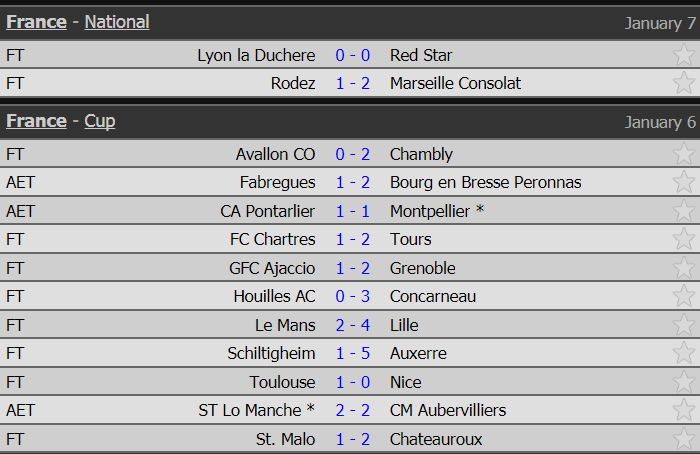This screenshot has height=454, width=700.
Task: Open the France link in National header
Action: click(36, 22)
